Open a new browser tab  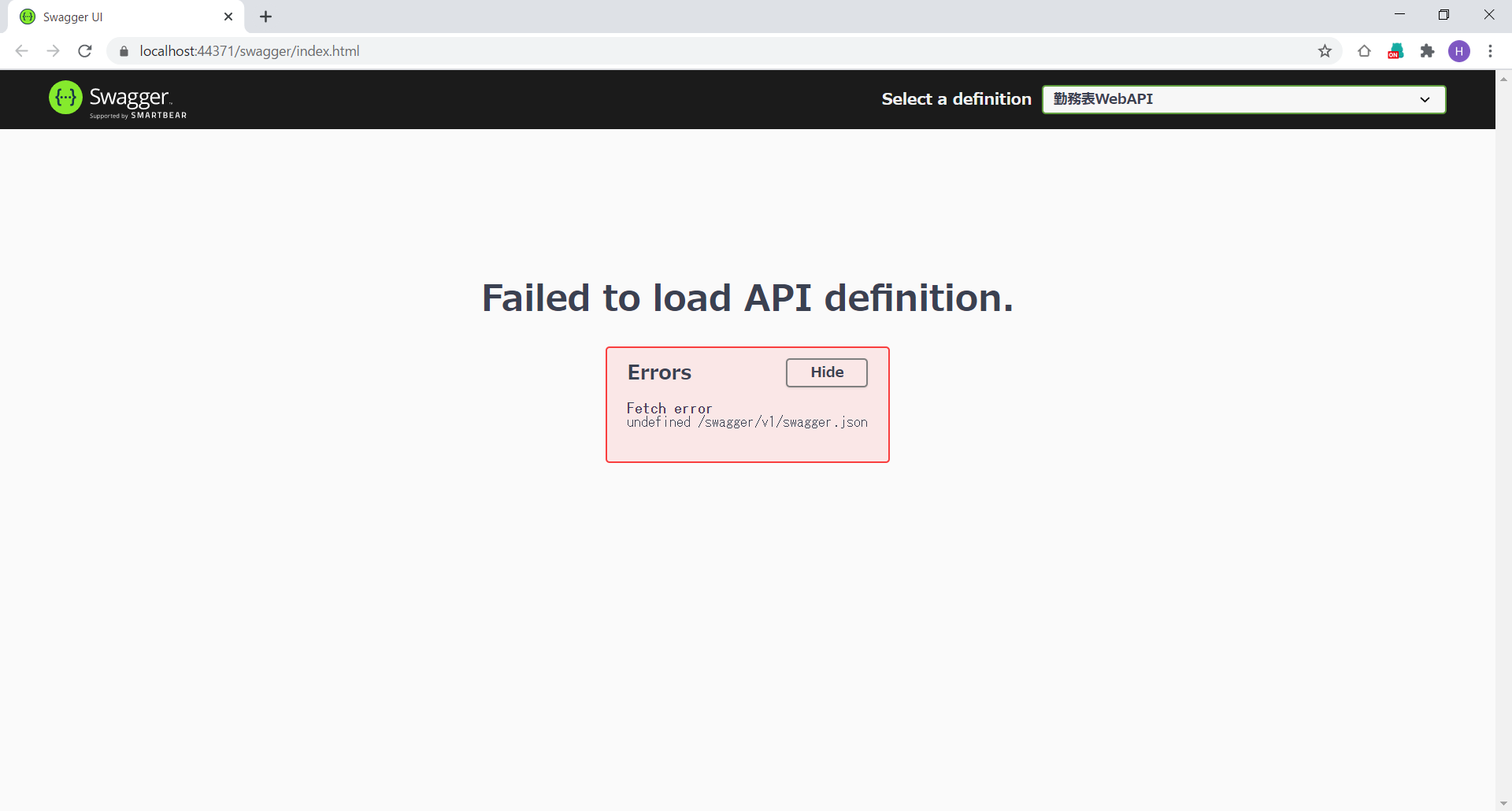pyautogui.click(x=265, y=17)
